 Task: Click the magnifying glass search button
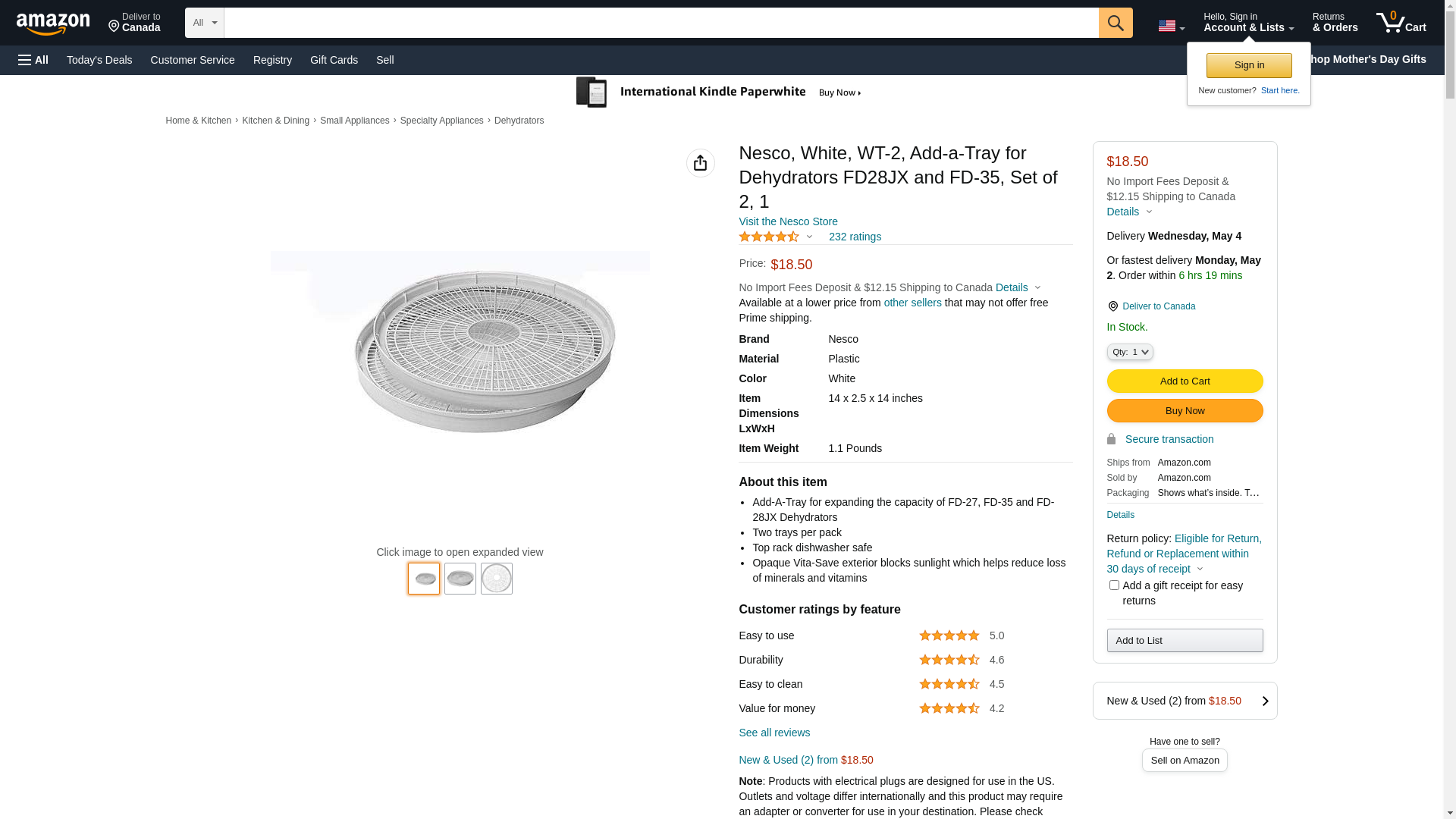(1115, 23)
